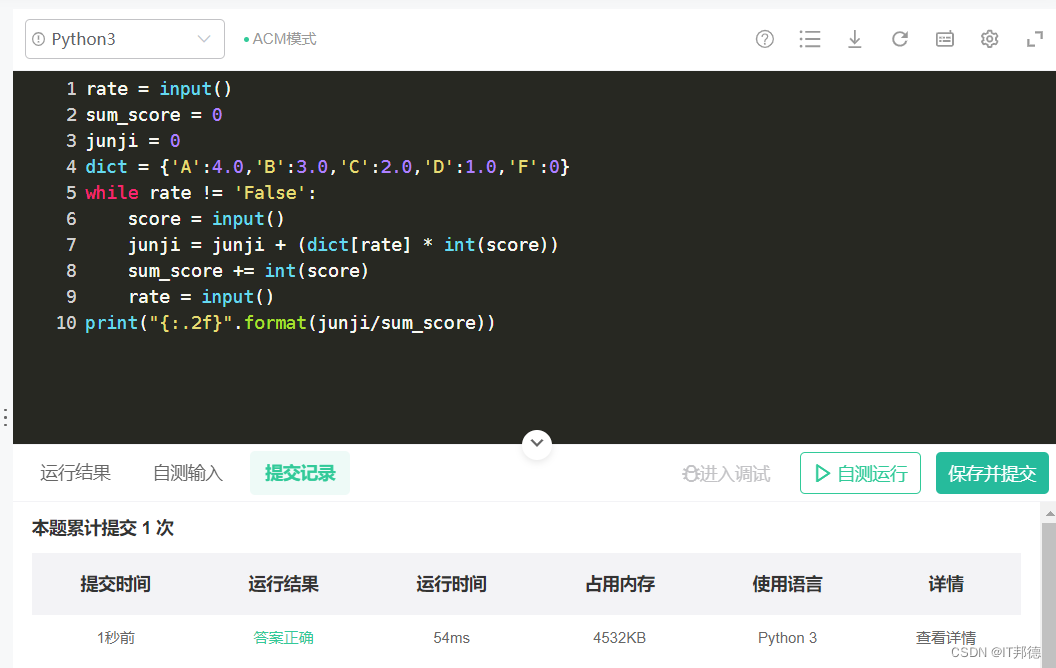Click the 4532KB memory cell
1056x668 pixels.
620,638
